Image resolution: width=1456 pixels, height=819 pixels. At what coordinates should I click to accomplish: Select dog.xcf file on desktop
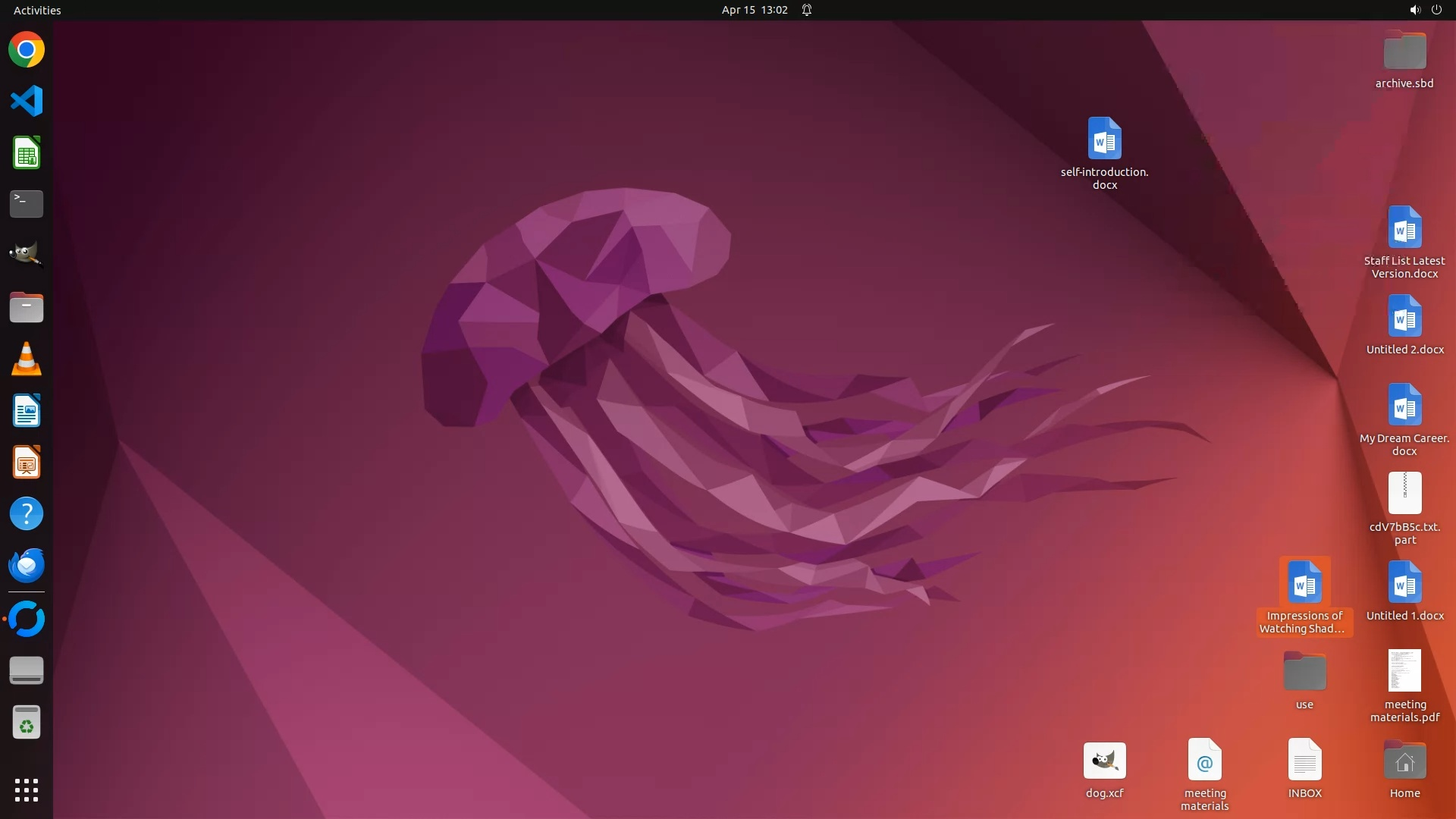pos(1104,761)
